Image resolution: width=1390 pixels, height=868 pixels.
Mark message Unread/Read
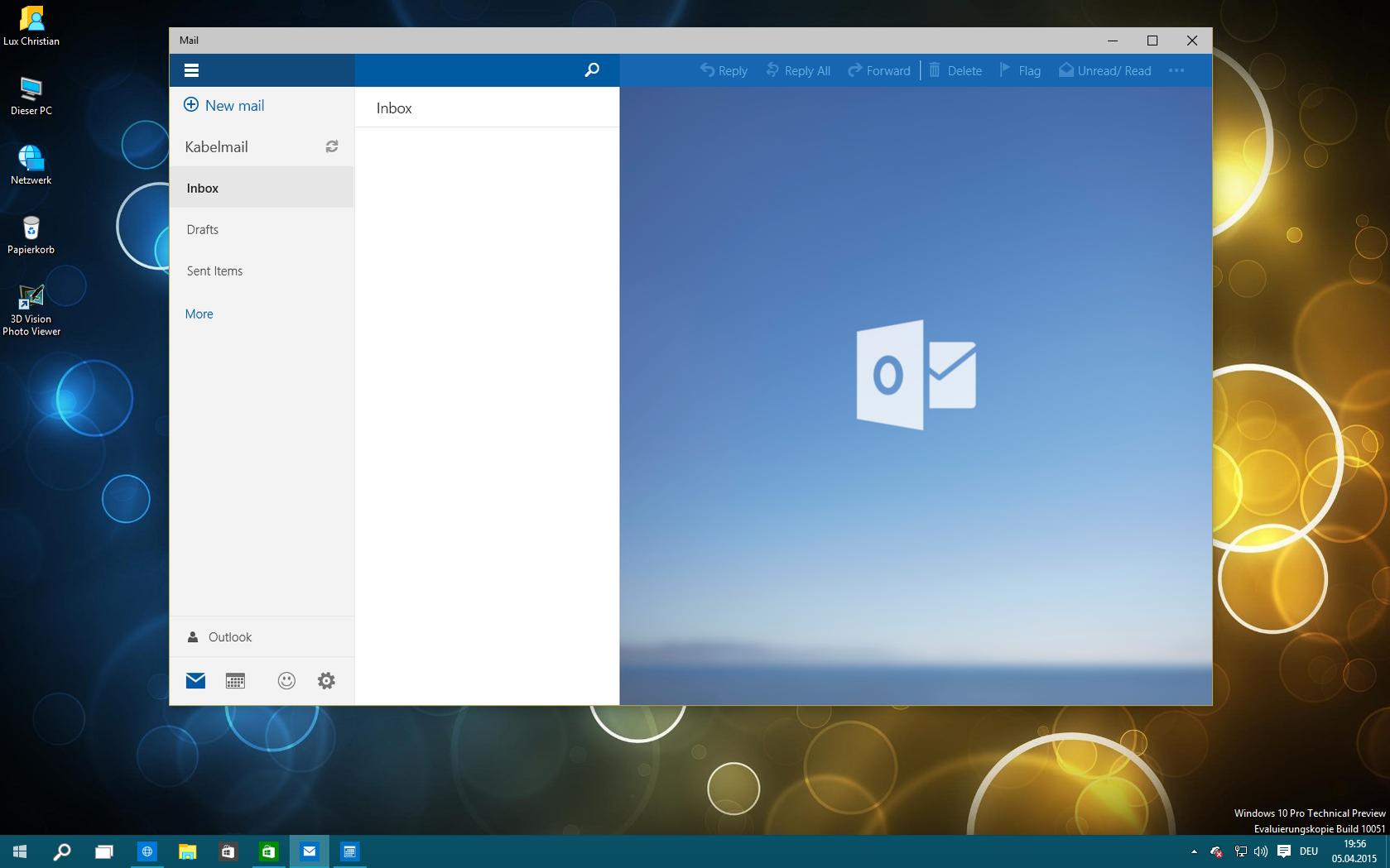[1105, 70]
